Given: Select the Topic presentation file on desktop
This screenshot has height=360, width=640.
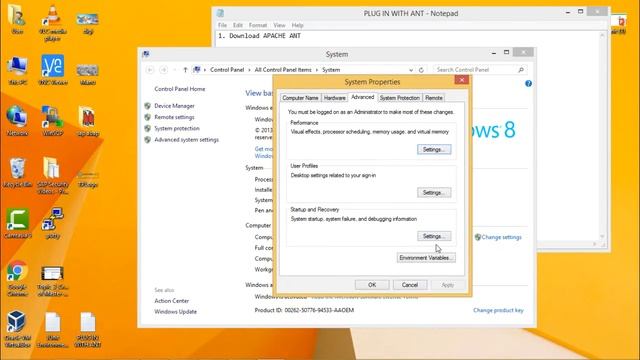Looking at the screenshot, I should pyautogui.click(x=53, y=281).
